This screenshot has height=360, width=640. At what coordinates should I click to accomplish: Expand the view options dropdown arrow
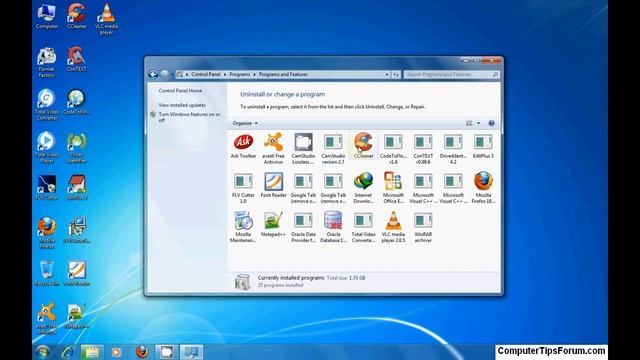(x=478, y=123)
